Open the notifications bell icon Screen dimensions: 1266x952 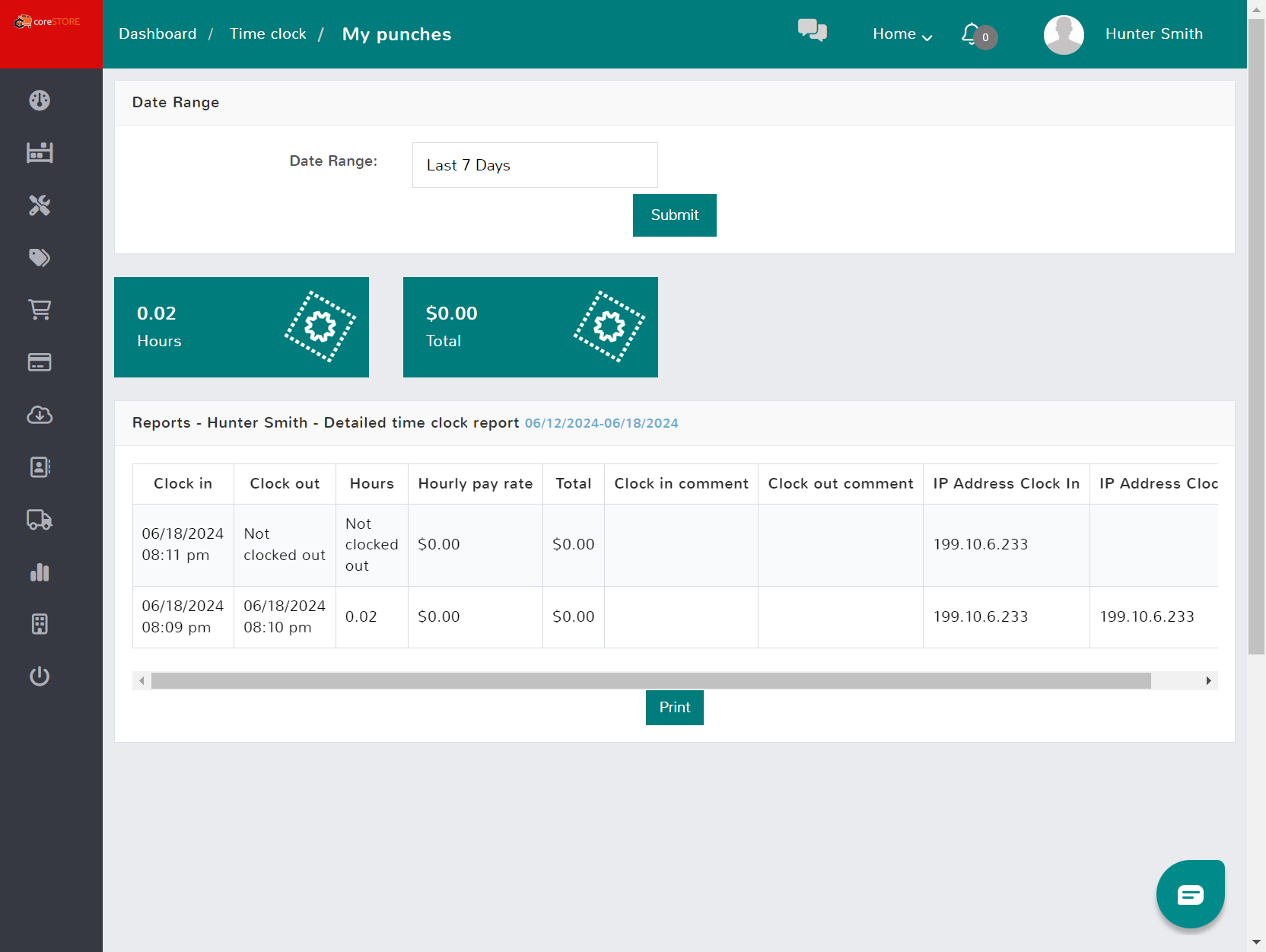[x=971, y=34]
